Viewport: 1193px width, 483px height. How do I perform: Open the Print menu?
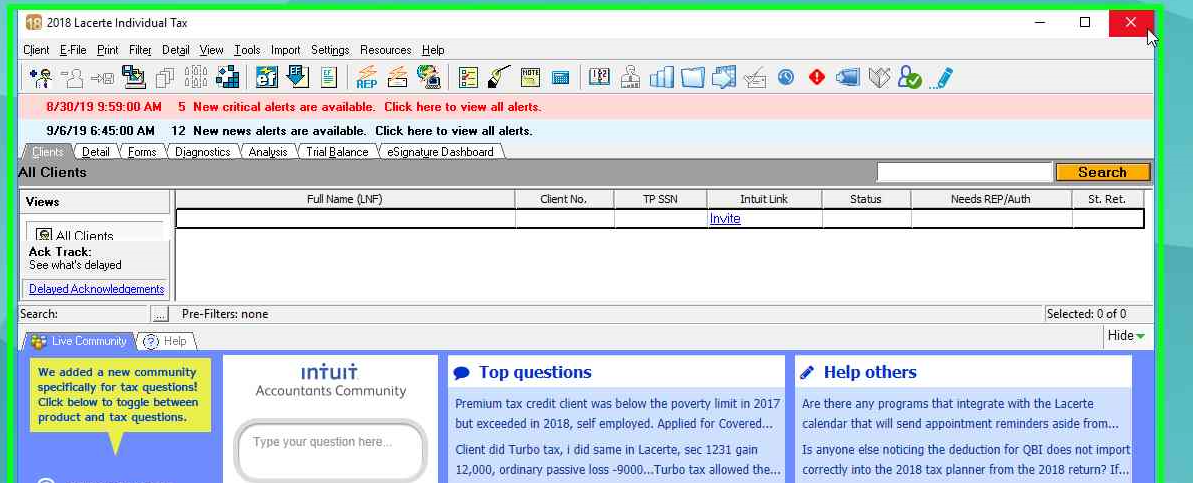coord(107,50)
